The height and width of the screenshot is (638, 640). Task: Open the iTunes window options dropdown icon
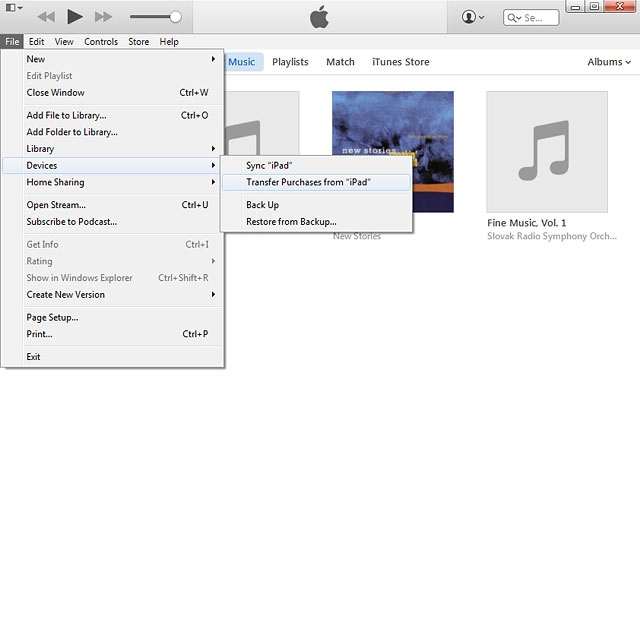click(14, 7)
